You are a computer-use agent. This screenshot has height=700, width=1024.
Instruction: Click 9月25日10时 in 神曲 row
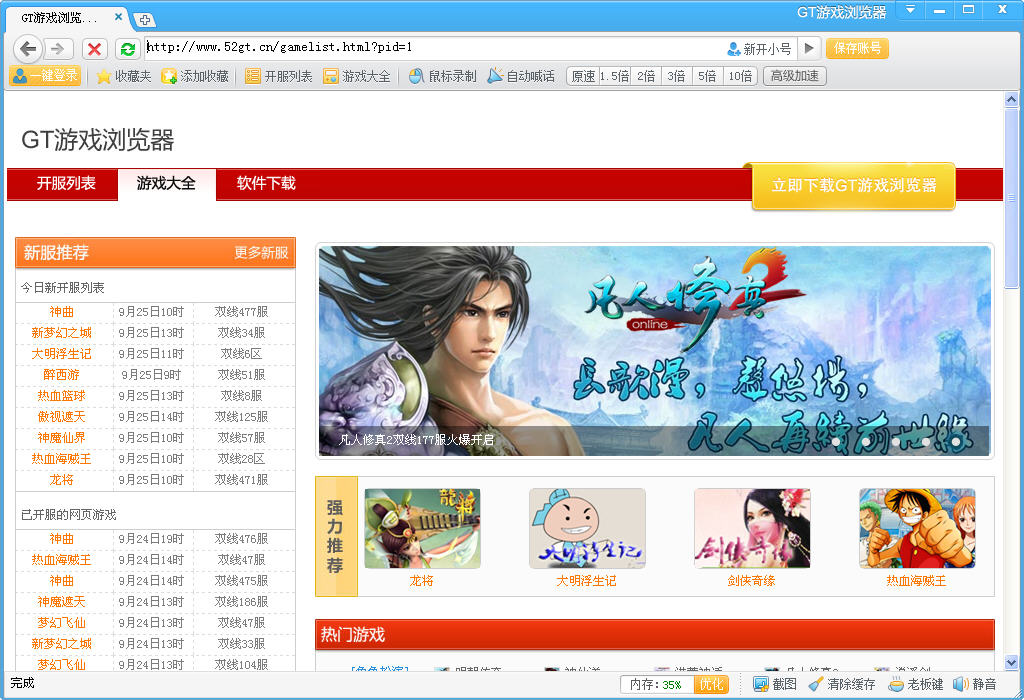[x=152, y=312]
